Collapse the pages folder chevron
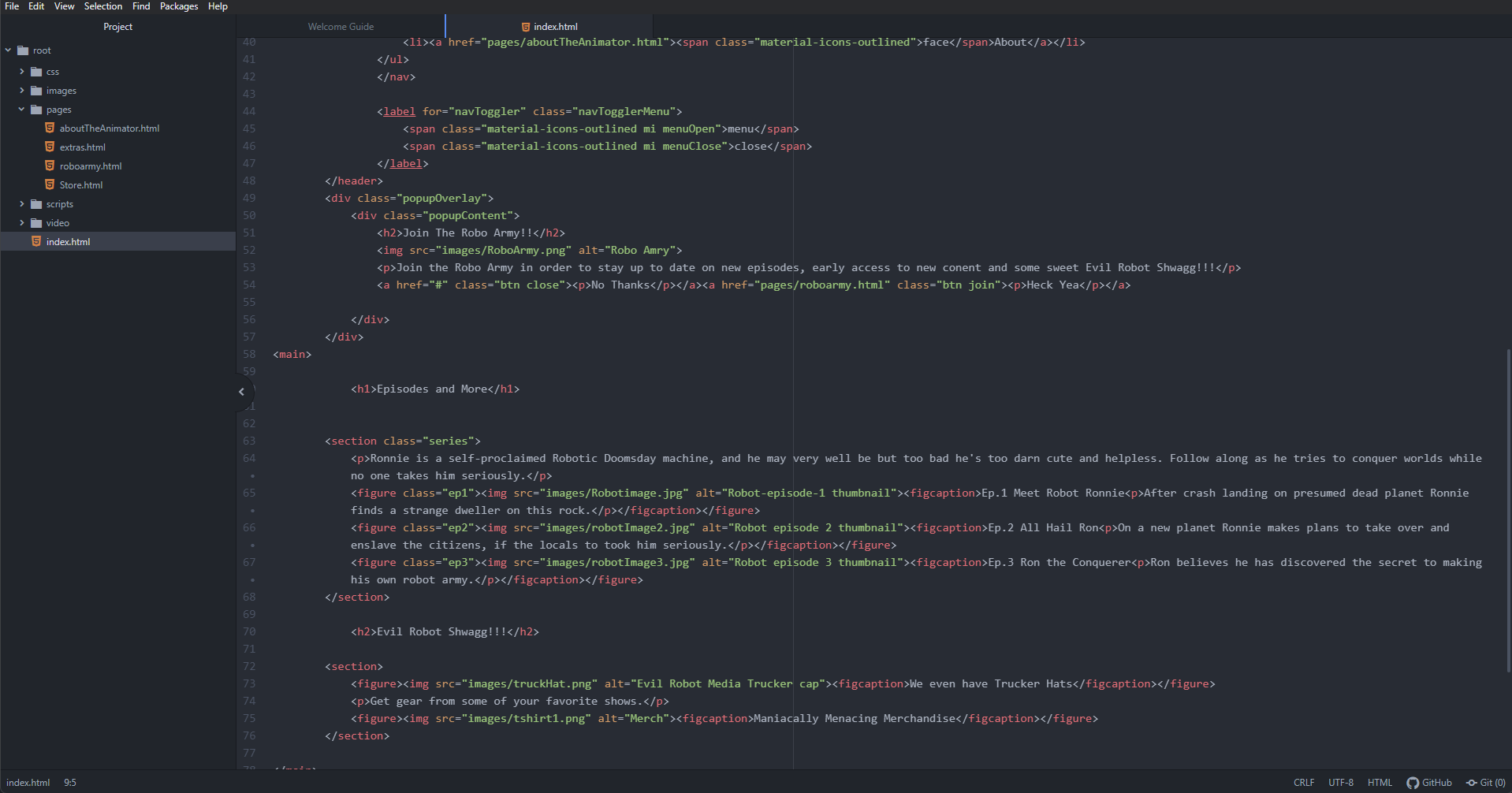Screen dimensions: 1512x793 (x=22, y=110)
